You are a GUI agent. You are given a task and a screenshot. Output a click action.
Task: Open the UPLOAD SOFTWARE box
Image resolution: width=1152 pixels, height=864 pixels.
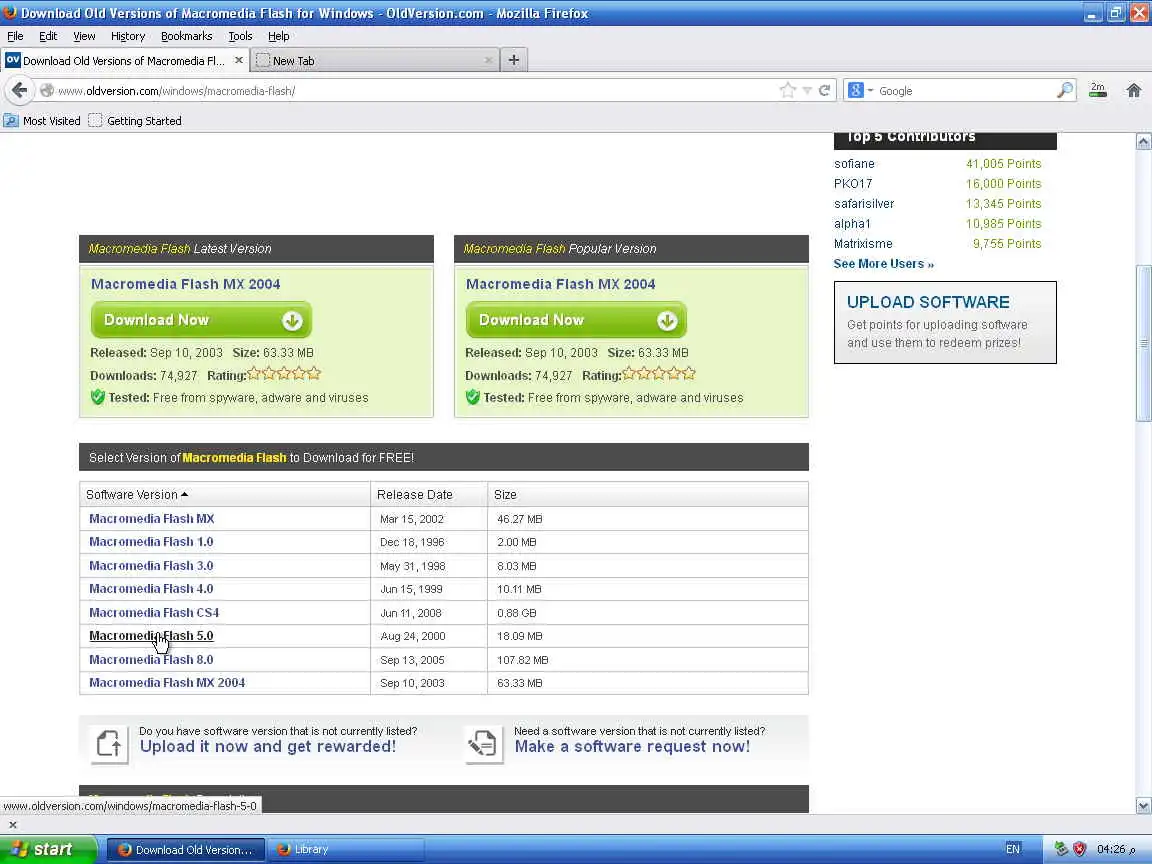point(945,323)
